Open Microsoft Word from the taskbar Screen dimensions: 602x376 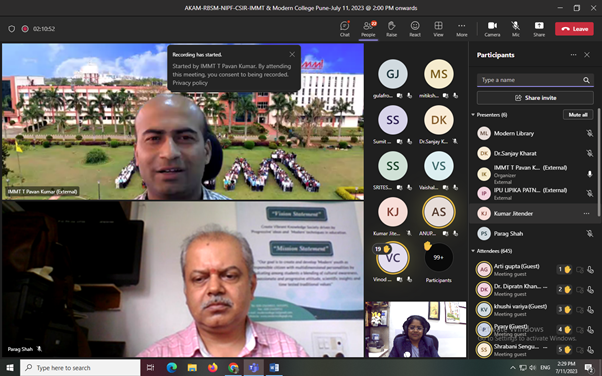click(274, 368)
